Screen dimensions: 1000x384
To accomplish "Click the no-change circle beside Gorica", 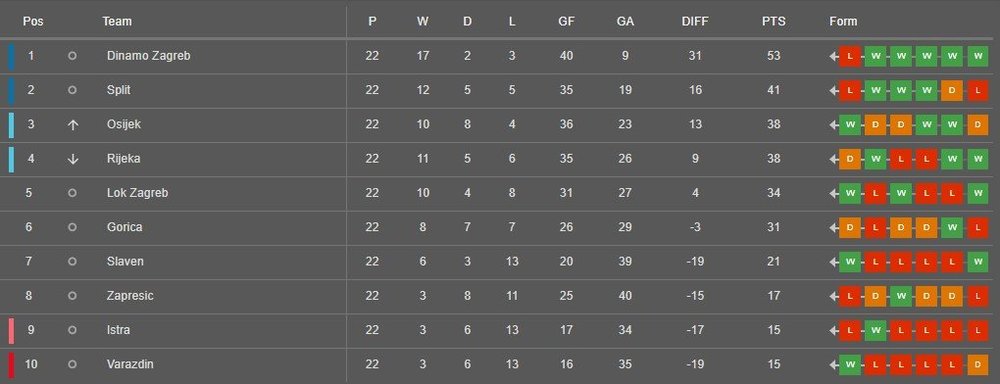I will (x=72, y=227).
